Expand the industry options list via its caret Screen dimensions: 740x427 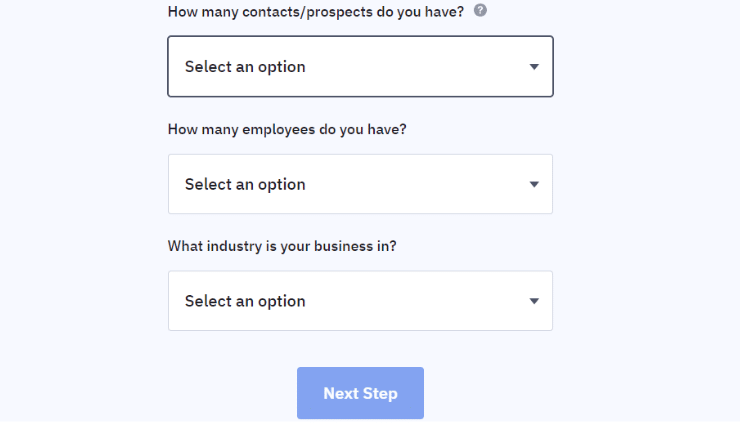(x=534, y=301)
